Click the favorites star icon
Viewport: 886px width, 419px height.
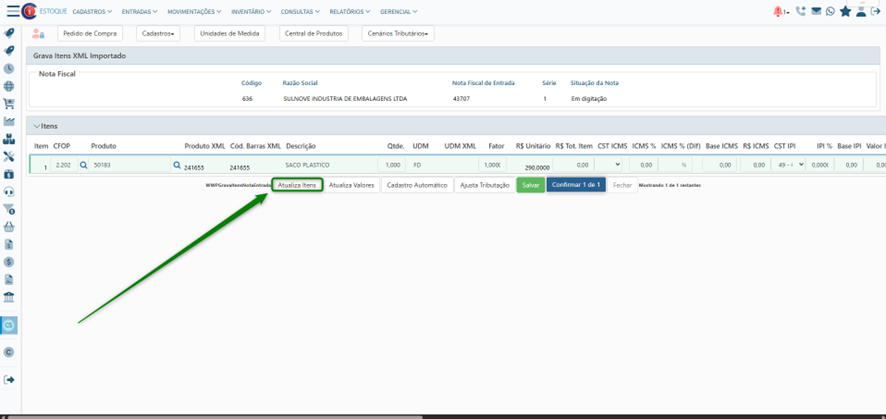pos(845,12)
